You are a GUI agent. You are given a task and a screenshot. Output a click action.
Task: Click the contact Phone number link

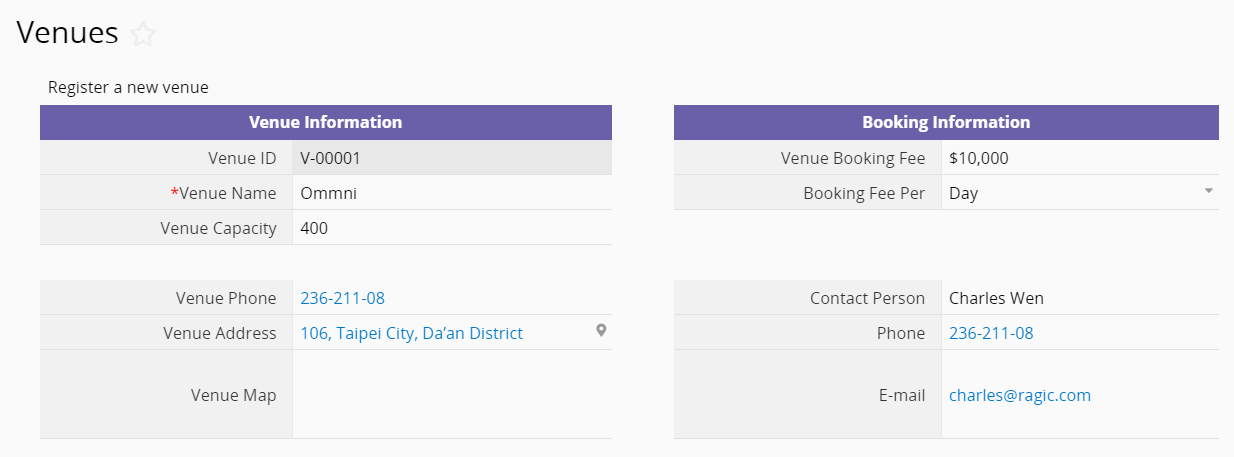(990, 333)
